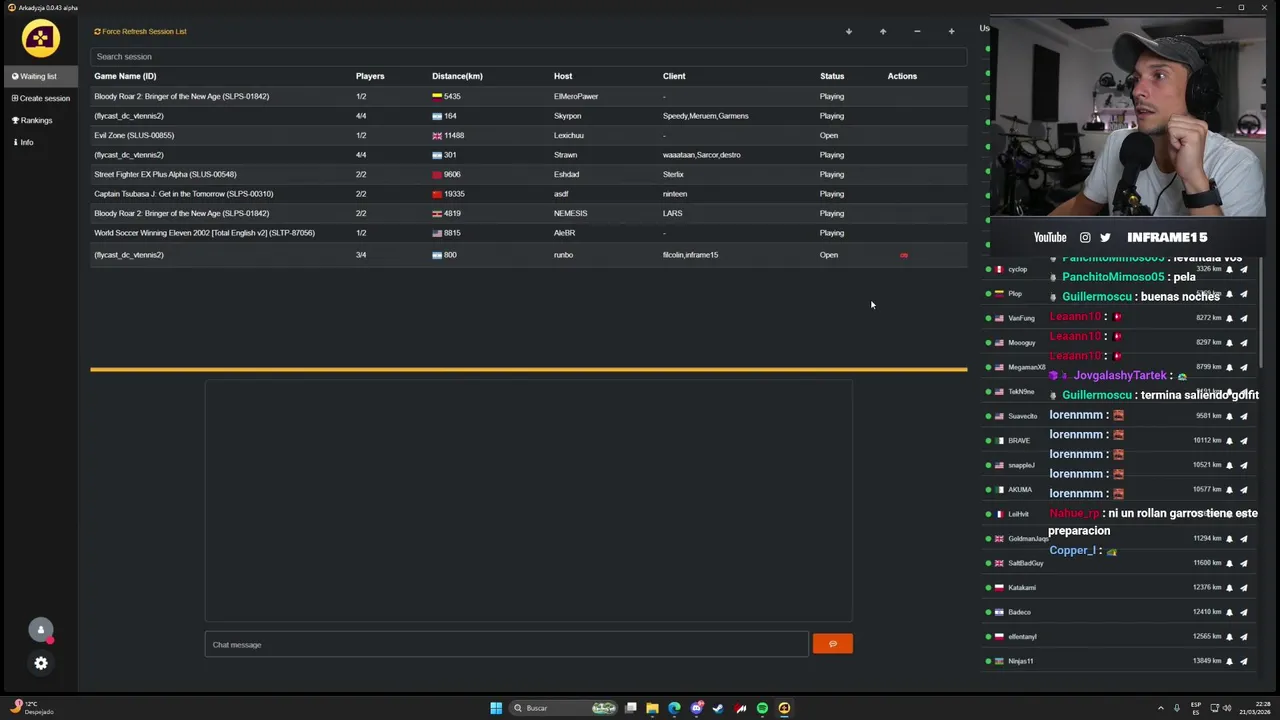Open Discord from the taskbar

(696, 708)
